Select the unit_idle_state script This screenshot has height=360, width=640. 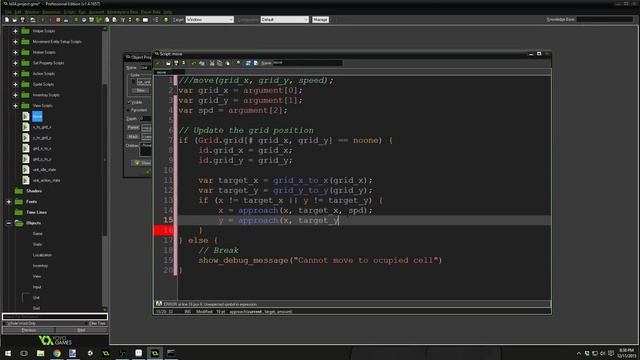click(44, 169)
